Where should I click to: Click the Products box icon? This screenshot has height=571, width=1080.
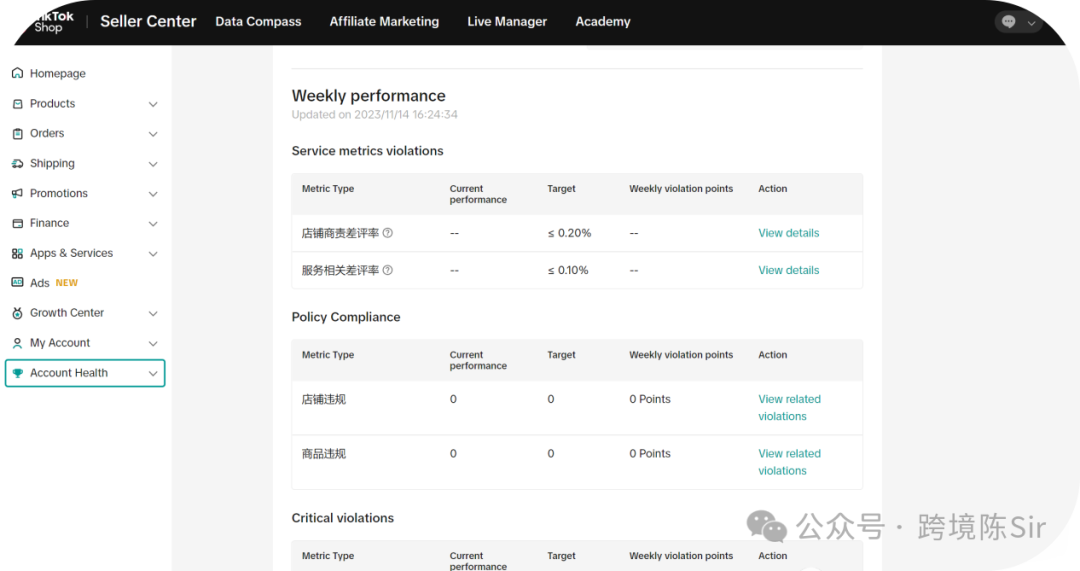click(17, 104)
